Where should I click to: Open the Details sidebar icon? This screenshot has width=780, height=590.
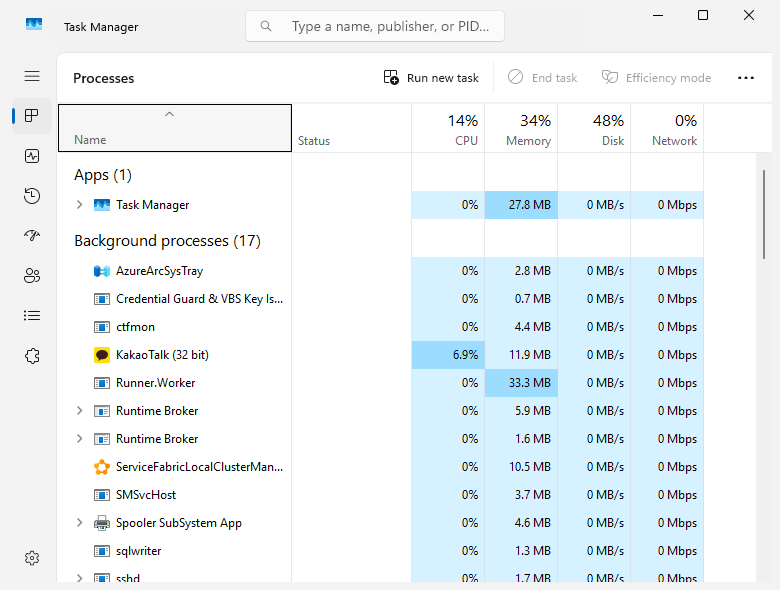(x=32, y=315)
